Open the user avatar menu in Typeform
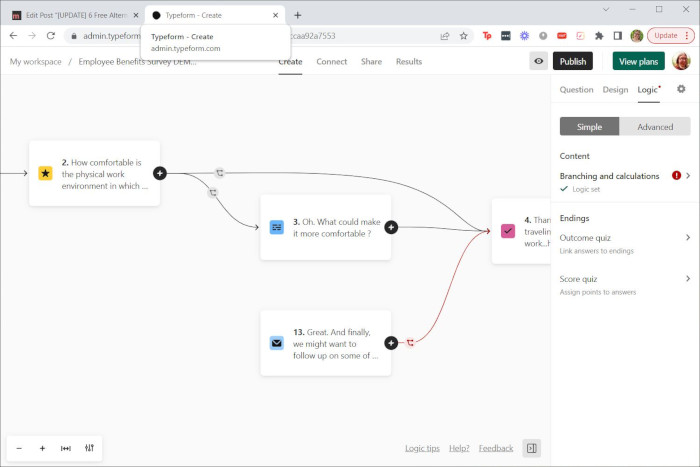 point(681,61)
